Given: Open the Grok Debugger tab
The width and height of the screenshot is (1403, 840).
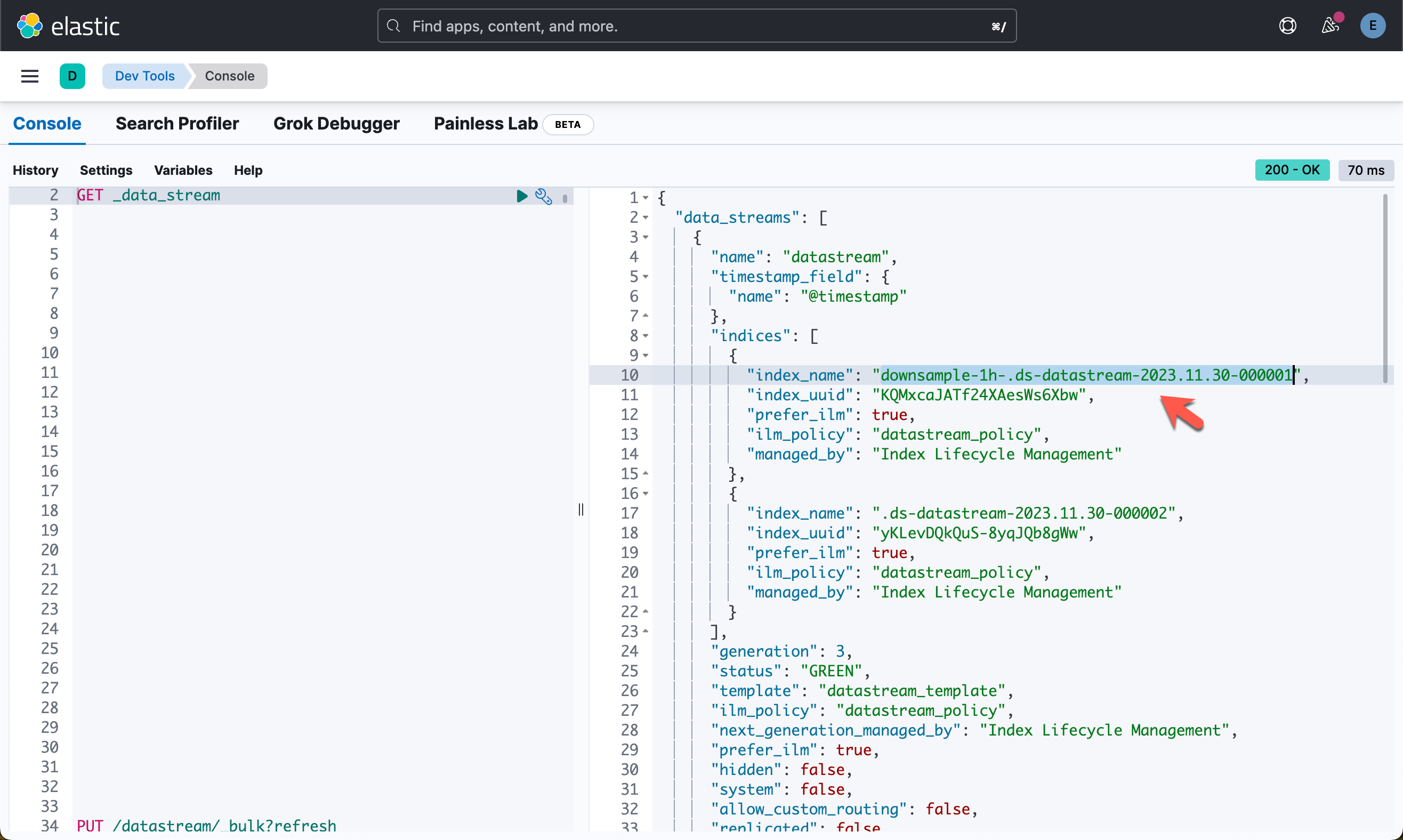Looking at the screenshot, I should (x=336, y=124).
